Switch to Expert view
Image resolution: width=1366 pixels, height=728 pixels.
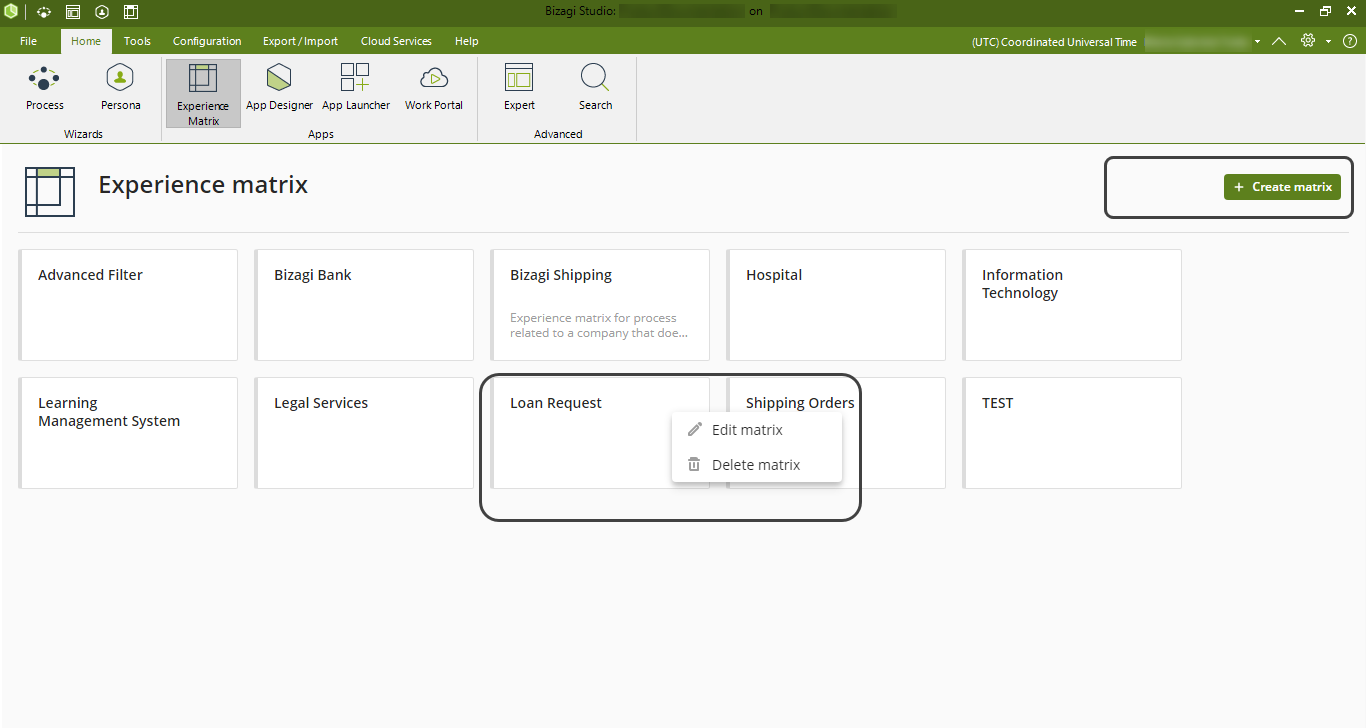519,88
